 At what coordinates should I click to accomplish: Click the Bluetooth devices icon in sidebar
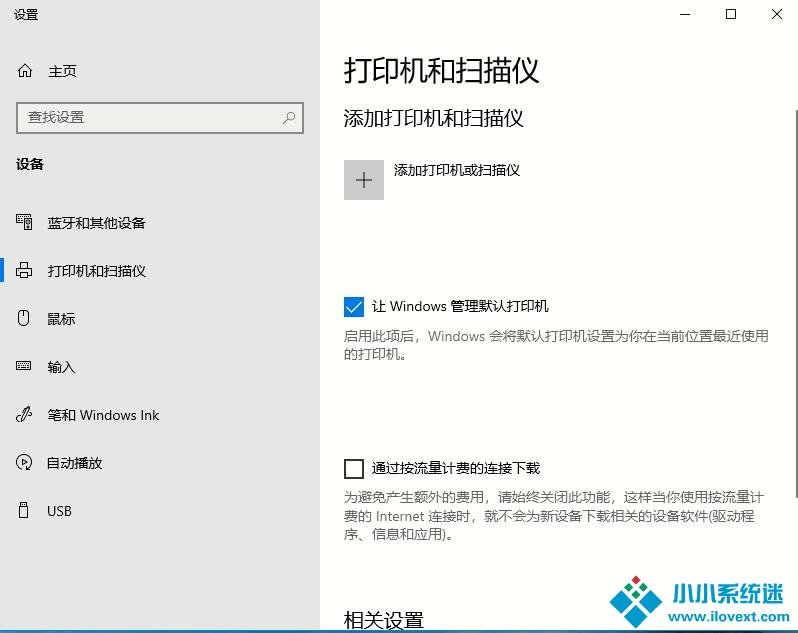click(x=24, y=222)
